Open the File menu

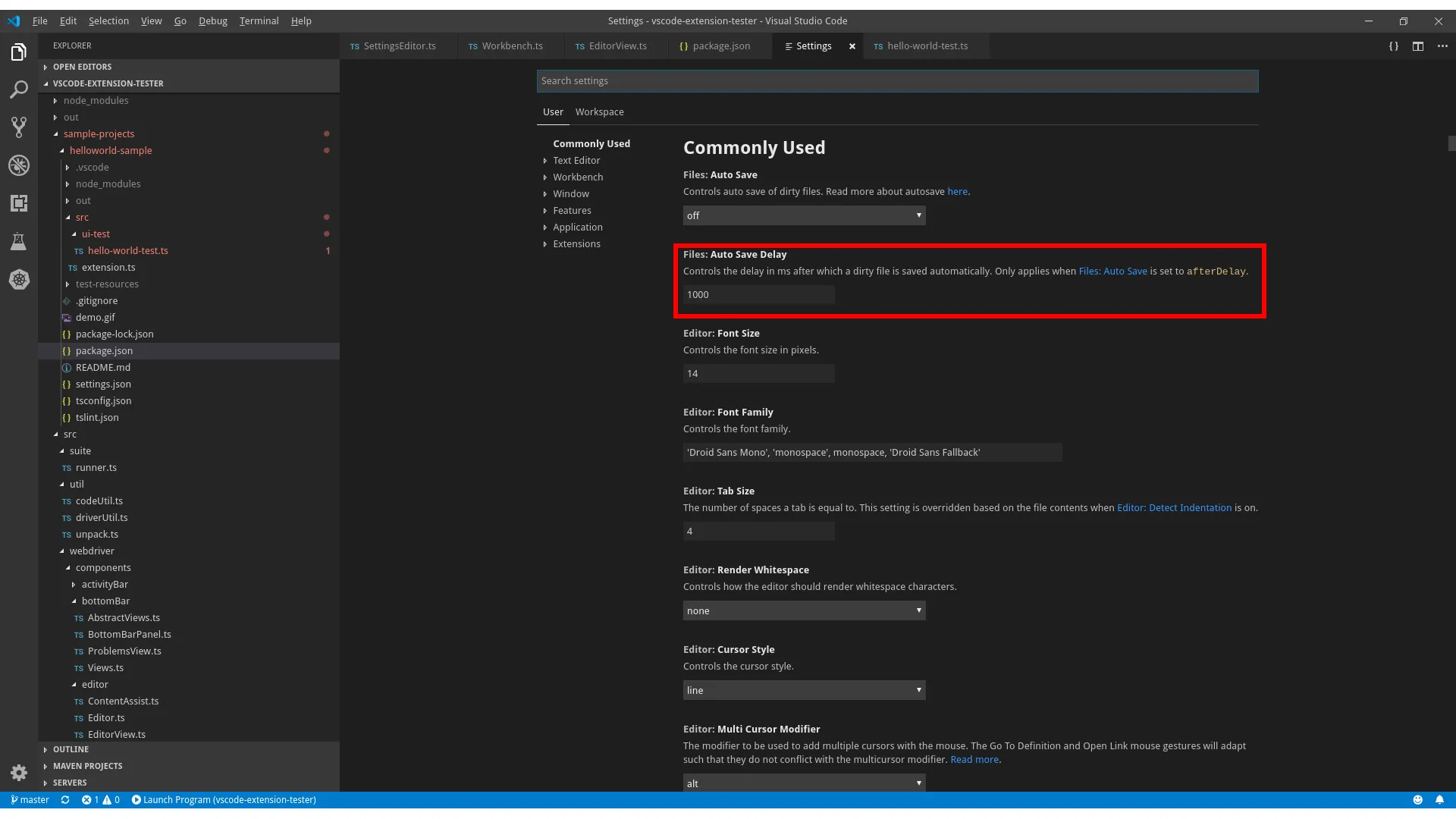tap(40, 21)
